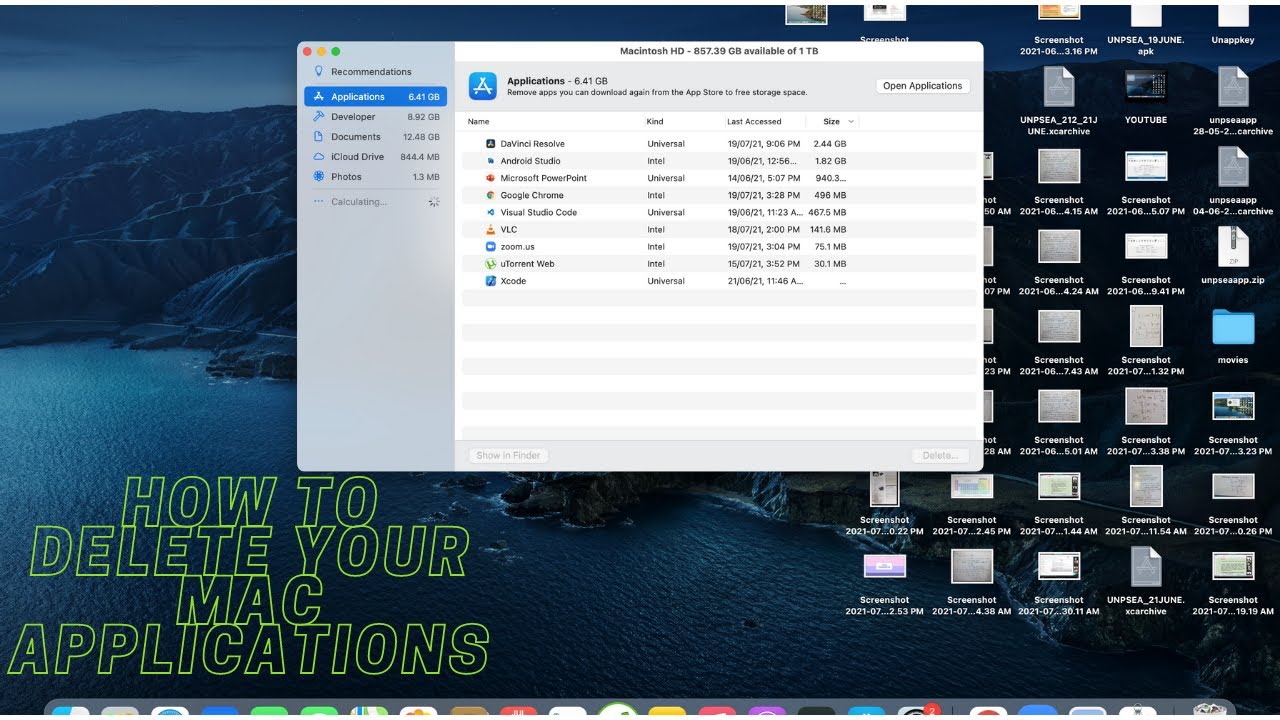Select the unpseaapp.zip archive on the desktop
The width and height of the screenshot is (1280, 720).
1233,255
